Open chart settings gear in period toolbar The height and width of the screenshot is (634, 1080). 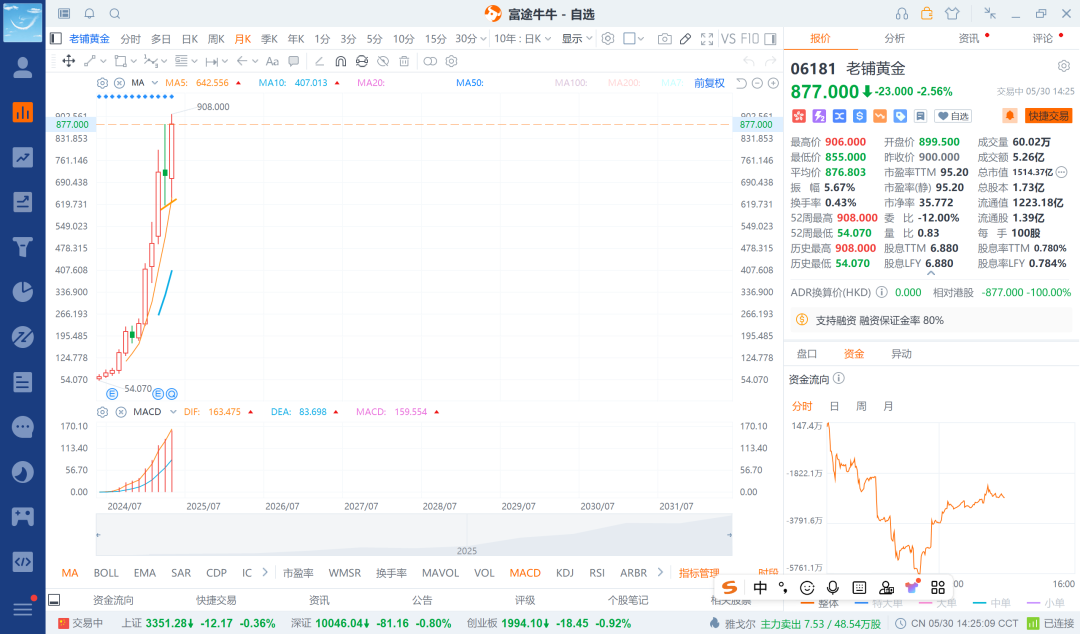click(608, 39)
